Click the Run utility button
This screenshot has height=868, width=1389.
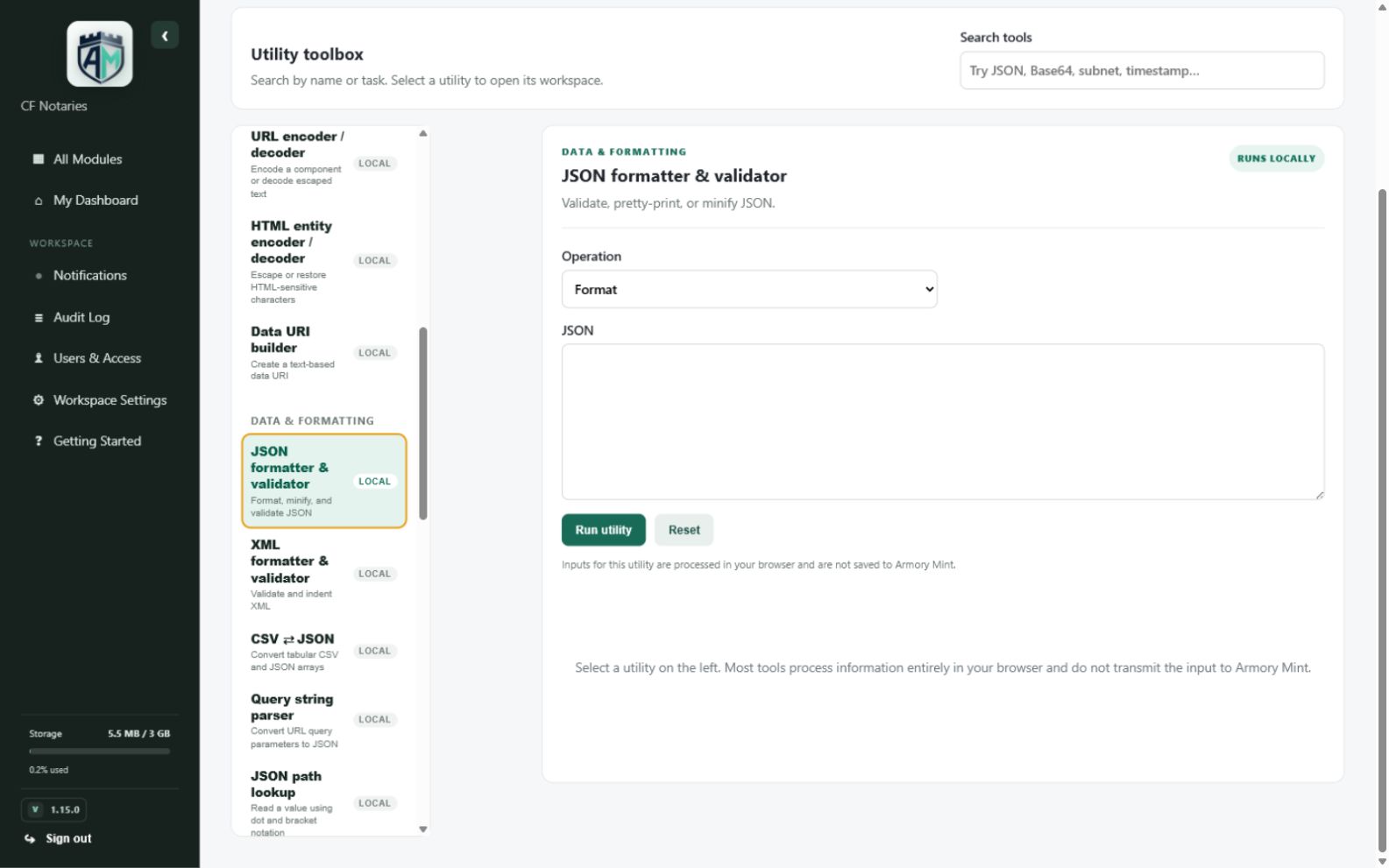tap(603, 530)
